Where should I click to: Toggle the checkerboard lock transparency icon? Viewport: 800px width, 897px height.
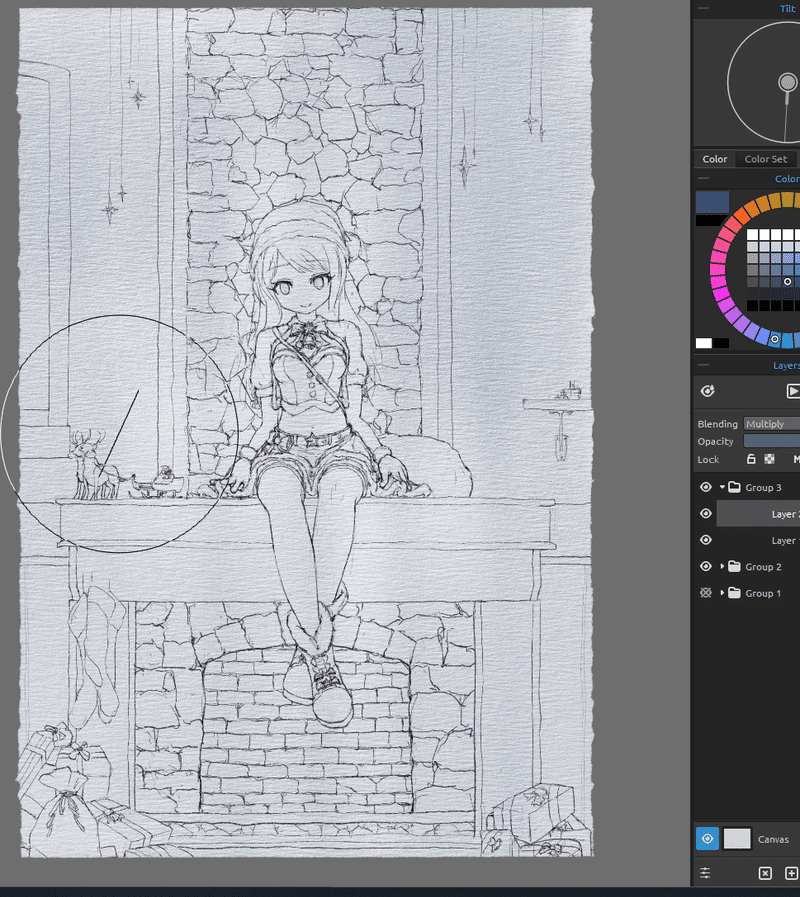tap(770, 459)
